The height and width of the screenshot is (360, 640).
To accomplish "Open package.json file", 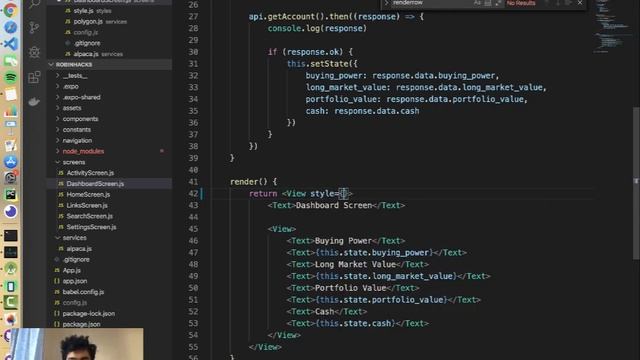I will tap(110, 324).
